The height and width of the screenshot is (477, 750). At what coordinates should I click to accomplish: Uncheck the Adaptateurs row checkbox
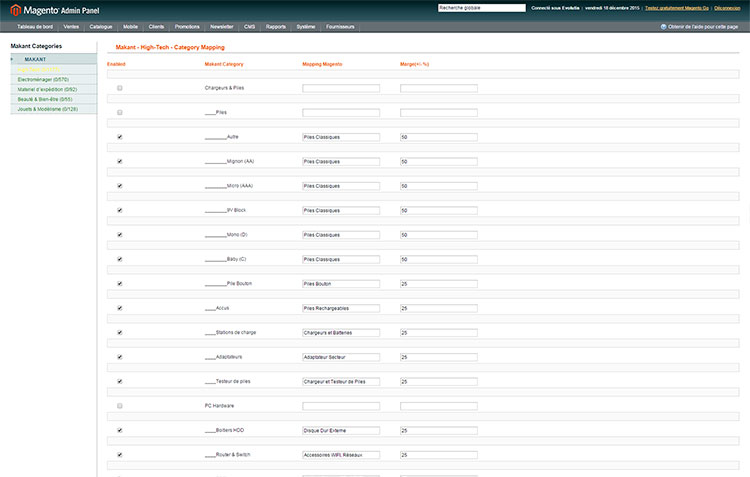(120, 357)
